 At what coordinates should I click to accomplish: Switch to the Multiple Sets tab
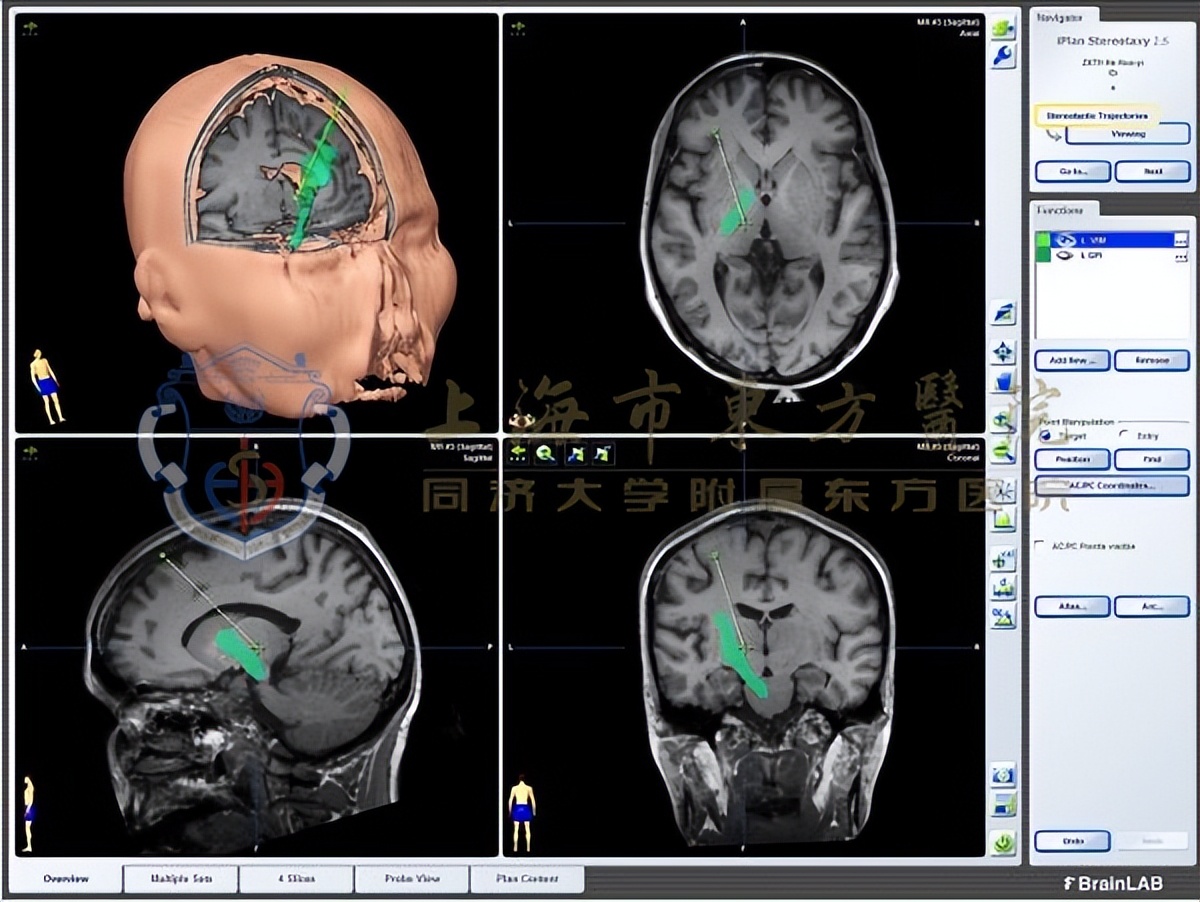coord(180,879)
